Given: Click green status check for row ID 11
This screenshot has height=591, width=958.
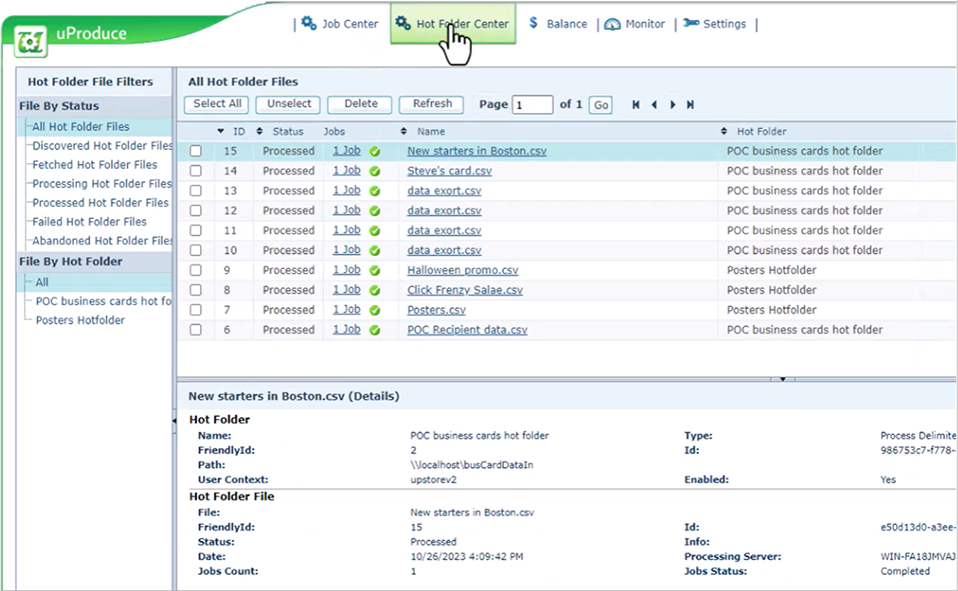Looking at the screenshot, I should point(375,231).
